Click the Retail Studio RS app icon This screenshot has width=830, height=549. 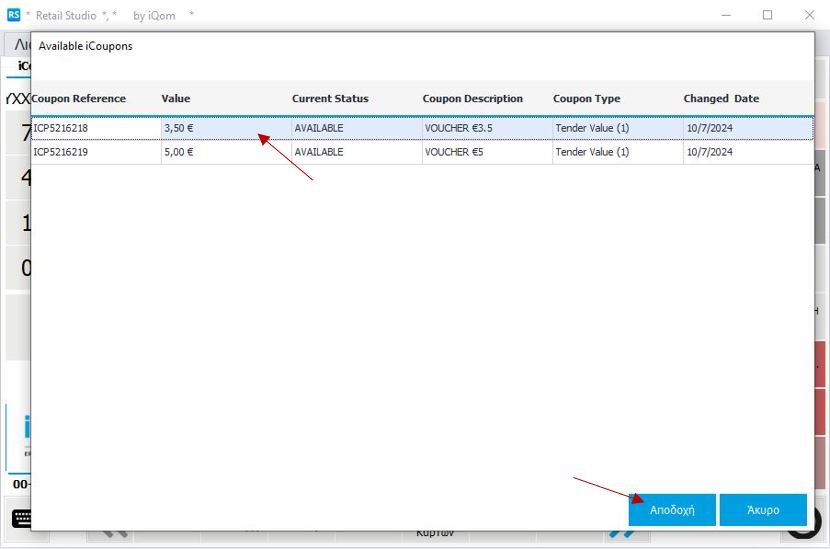(13, 15)
